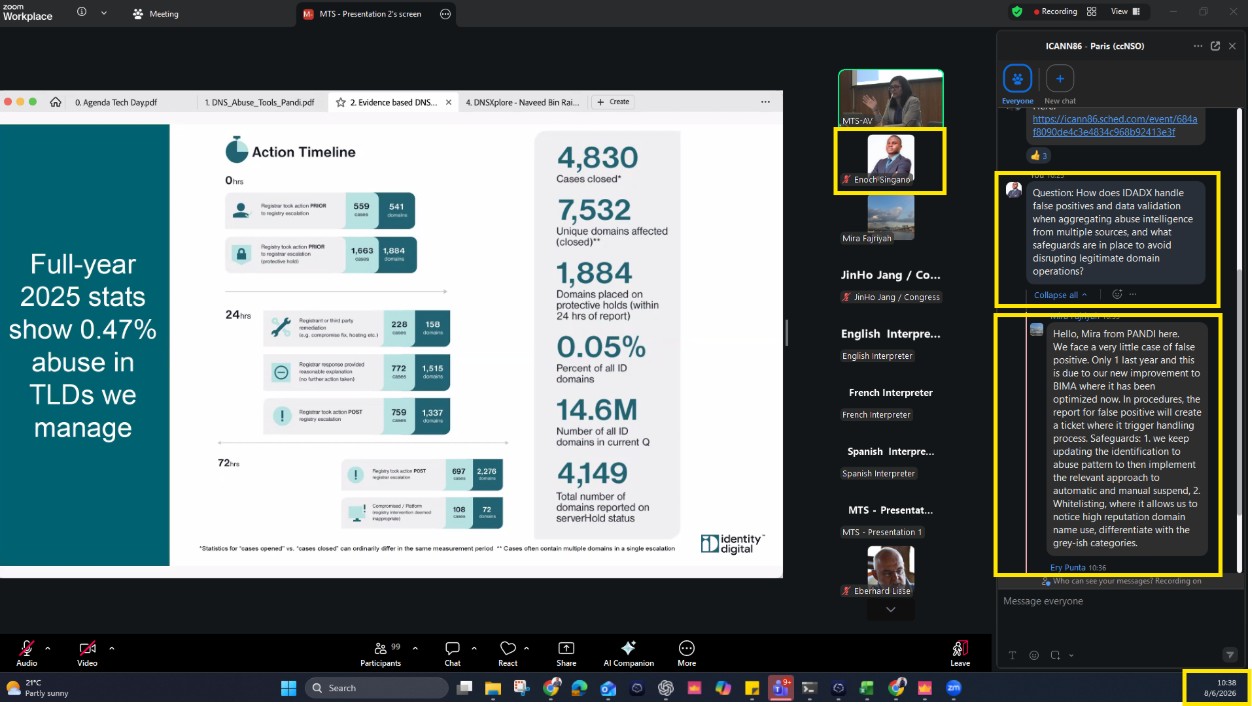
Task: Start camera with the Video button
Action: (x=88, y=653)
